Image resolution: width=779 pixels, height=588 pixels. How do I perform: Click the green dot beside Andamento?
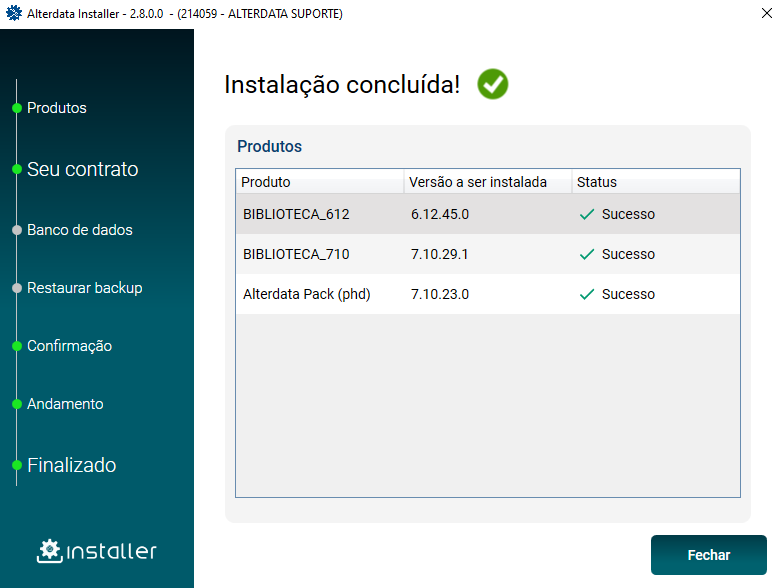coord(17,404)
